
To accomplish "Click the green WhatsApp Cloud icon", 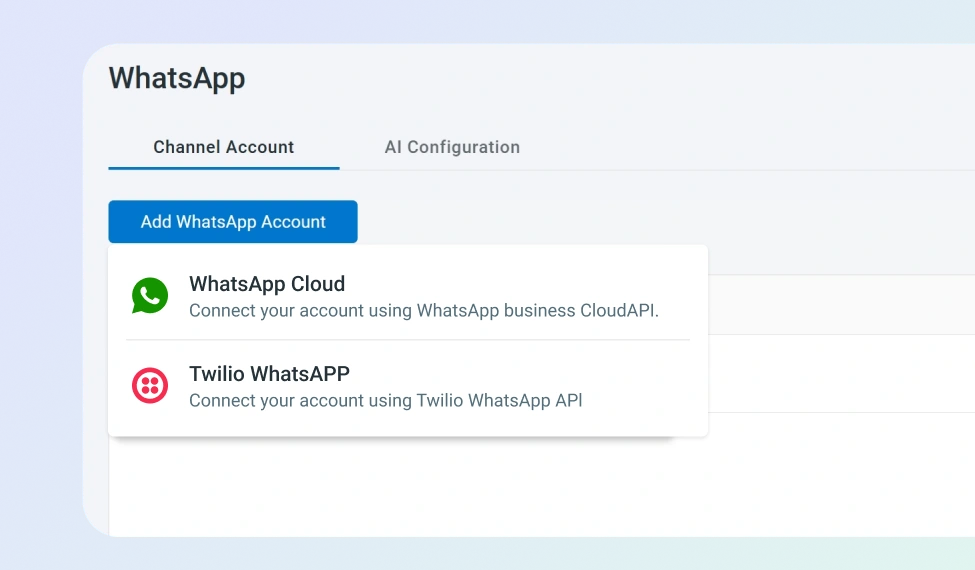I will click(x=150, y=295).
